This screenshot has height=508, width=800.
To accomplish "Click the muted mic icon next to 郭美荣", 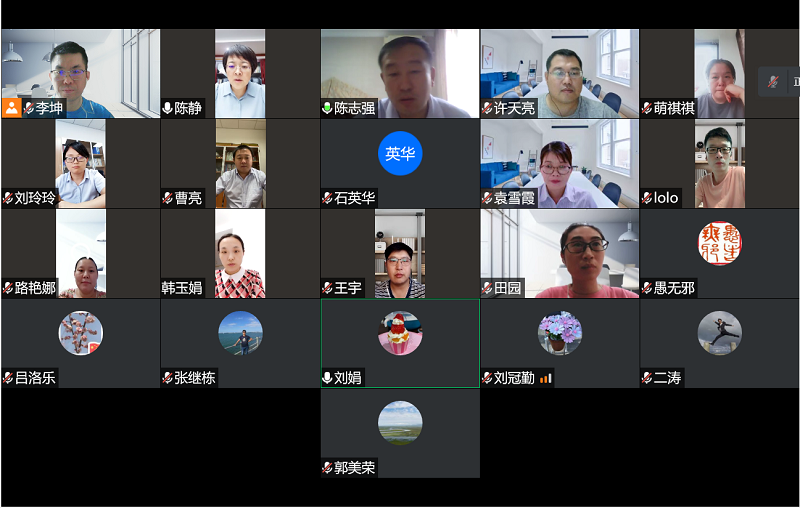I will 327,468.
